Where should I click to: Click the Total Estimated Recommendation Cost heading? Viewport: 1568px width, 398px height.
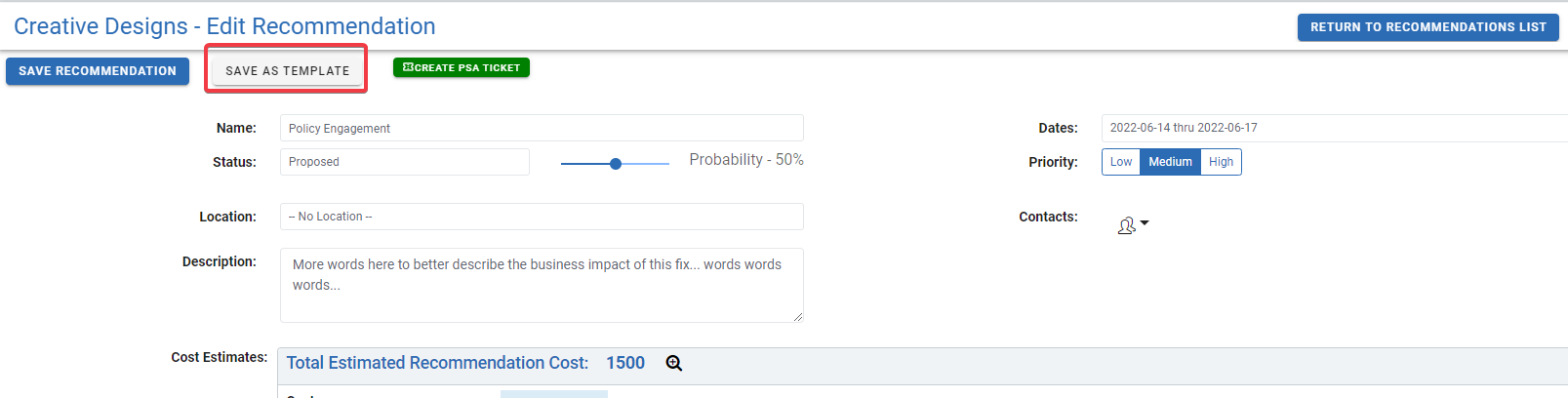coord(437,363)
